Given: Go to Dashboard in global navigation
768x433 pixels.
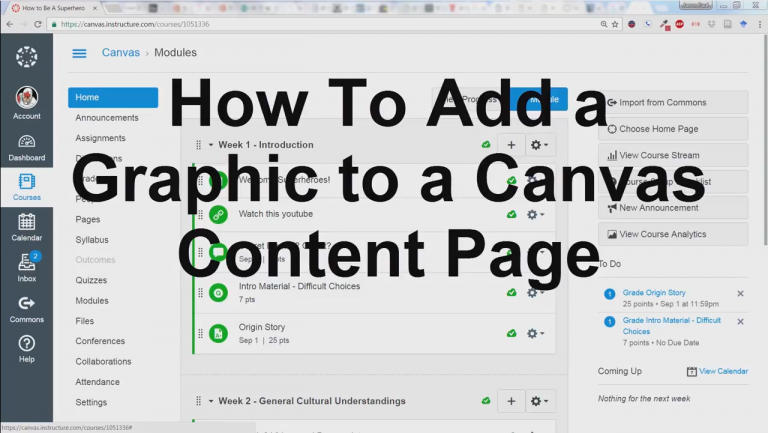Looking at the screenshot, I should [x=26, y=148].
